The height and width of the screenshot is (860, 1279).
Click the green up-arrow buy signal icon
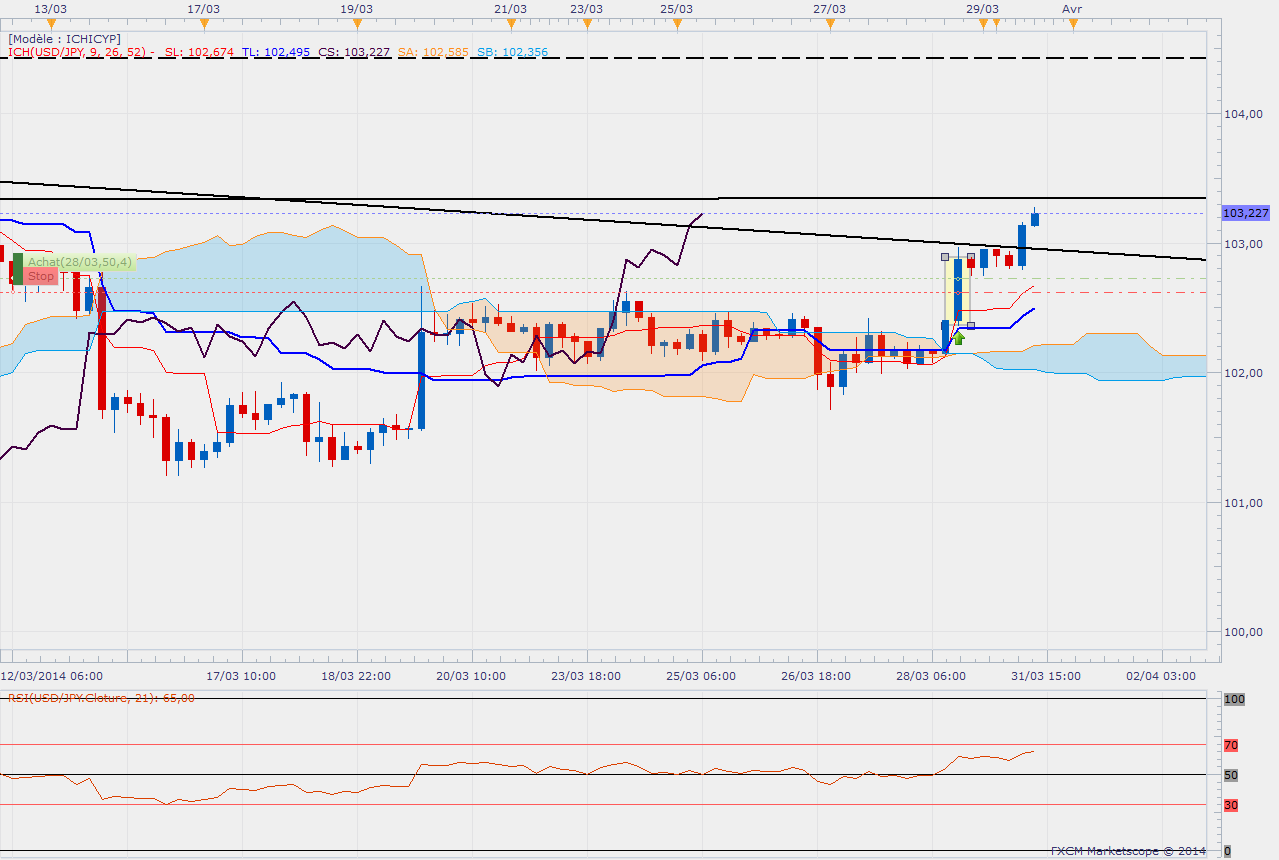pyautogui.click(x=958, y=338)
